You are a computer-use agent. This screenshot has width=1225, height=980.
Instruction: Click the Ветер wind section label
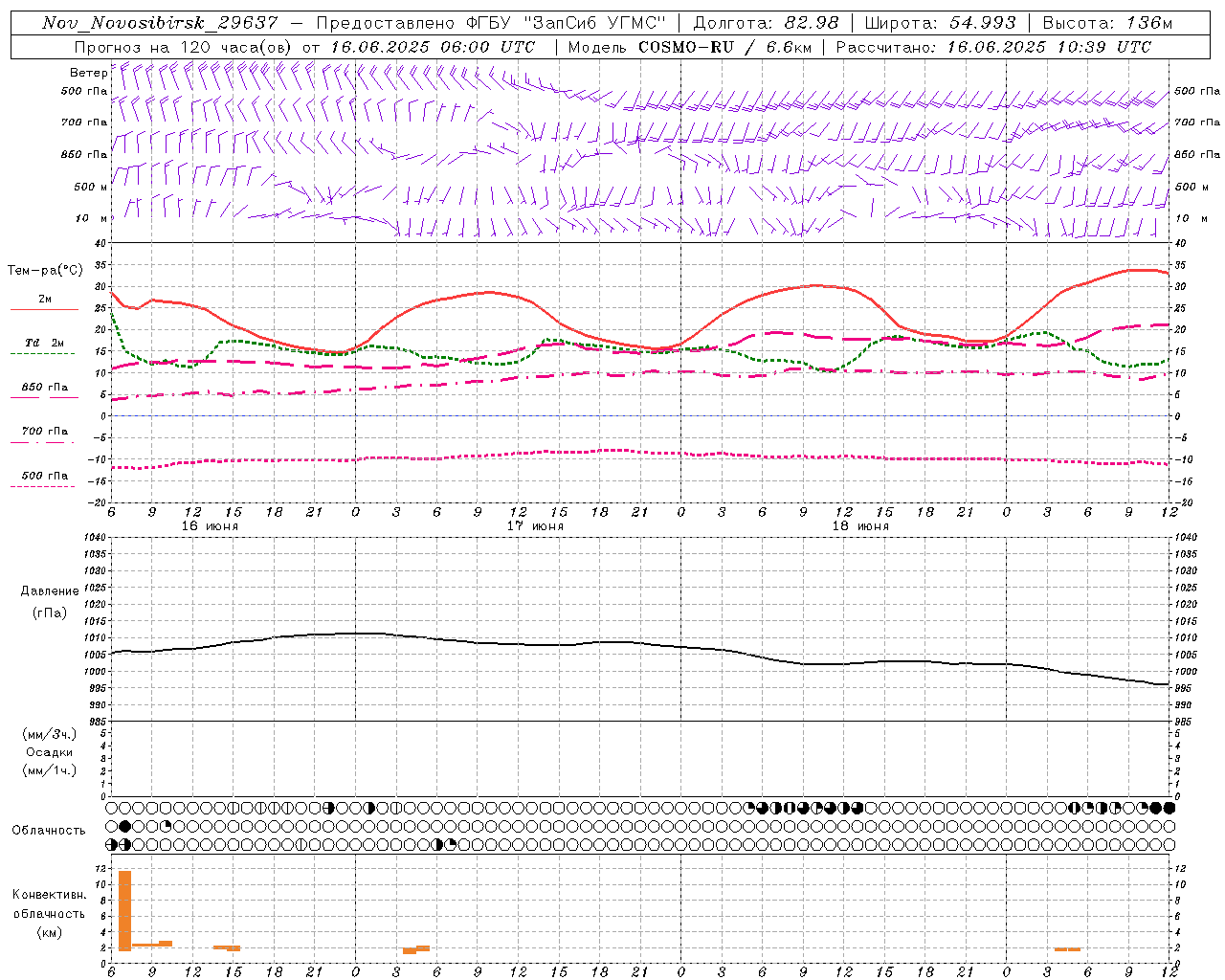(x=88, y=73)
